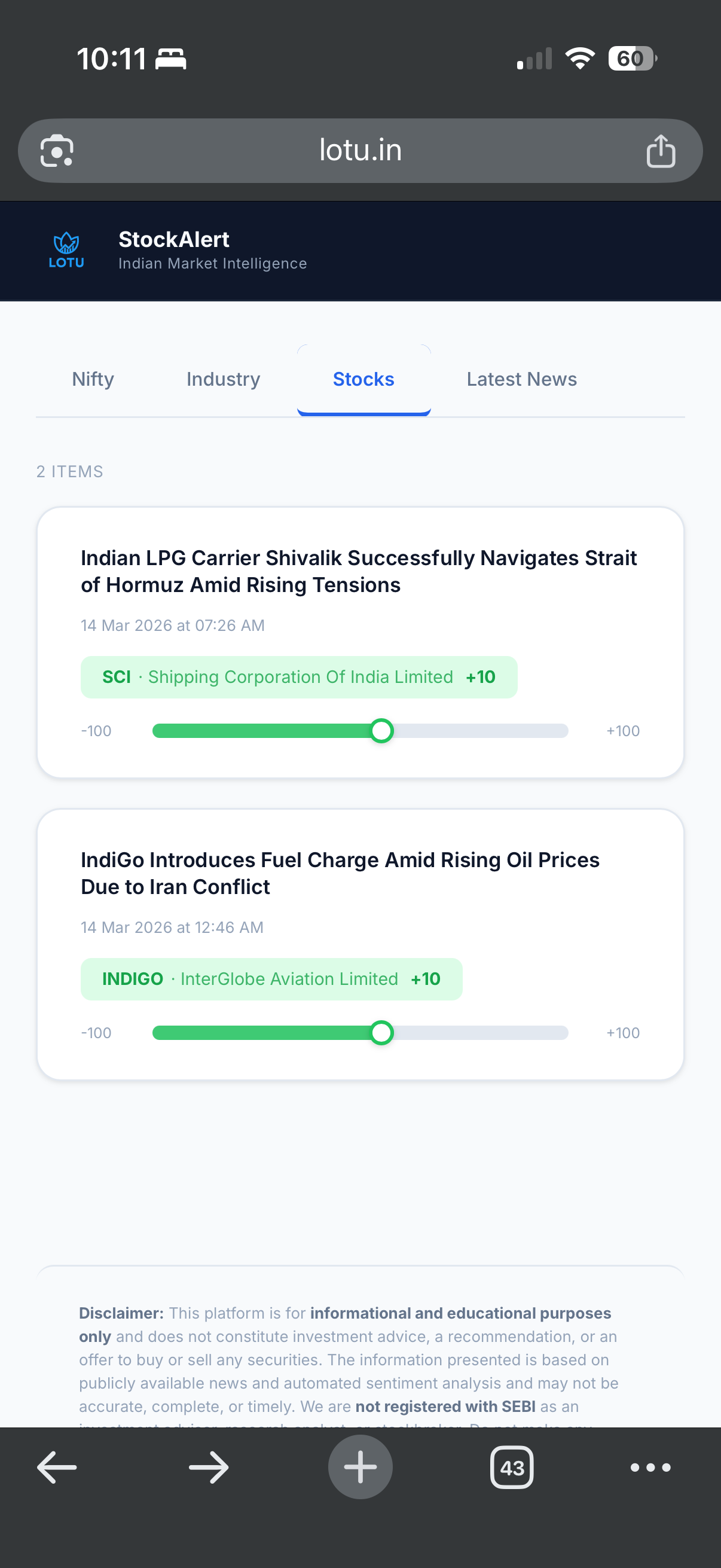721x1568 pixels.
Task: Open the ellipsis browser menu
Action: coord(649,1467)
